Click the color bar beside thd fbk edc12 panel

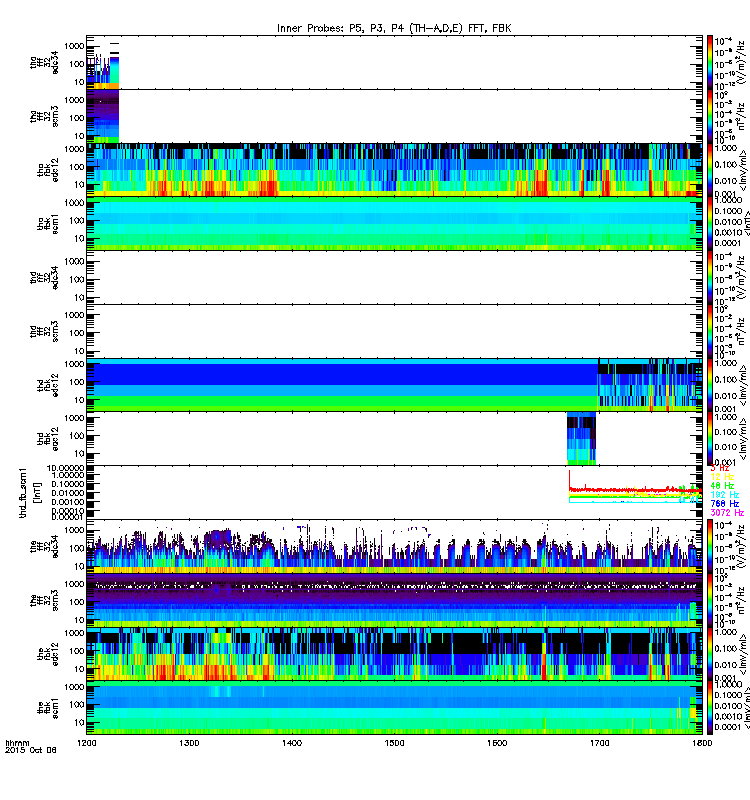click(710, 385)
